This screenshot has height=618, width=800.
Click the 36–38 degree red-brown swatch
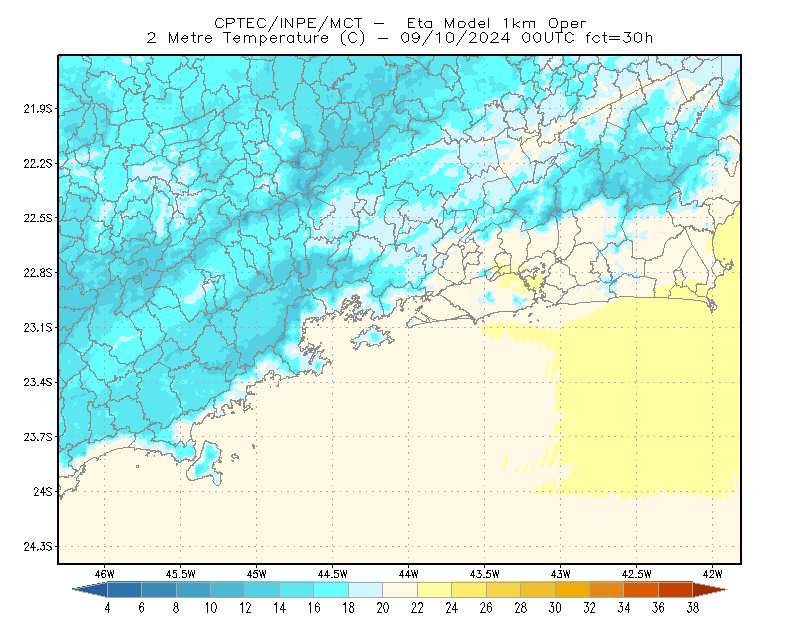tap(676, 590)
